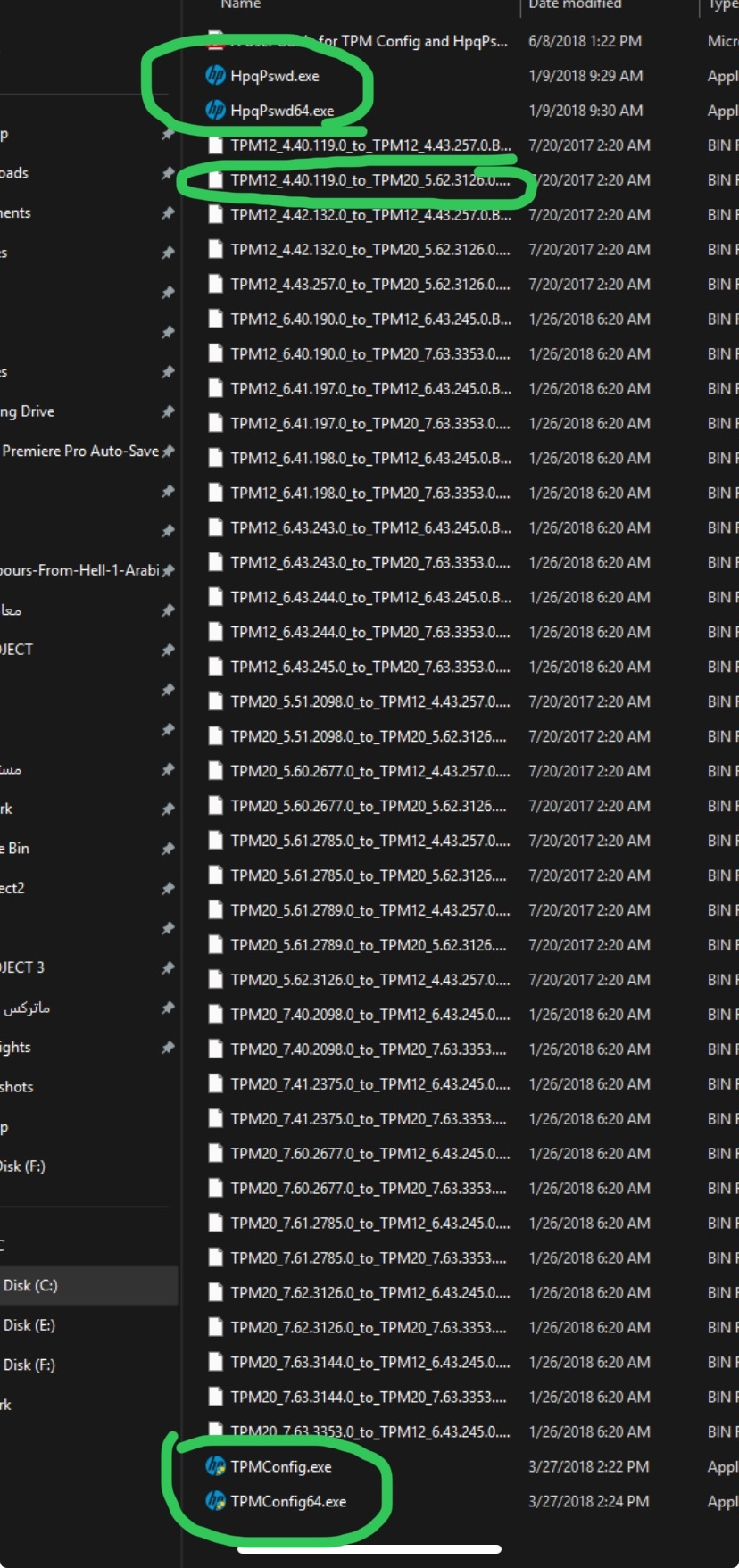Click file icon of TPM20_7.41.2375.0_to_TPM20_7.63.3353....

coord(215,1119)
